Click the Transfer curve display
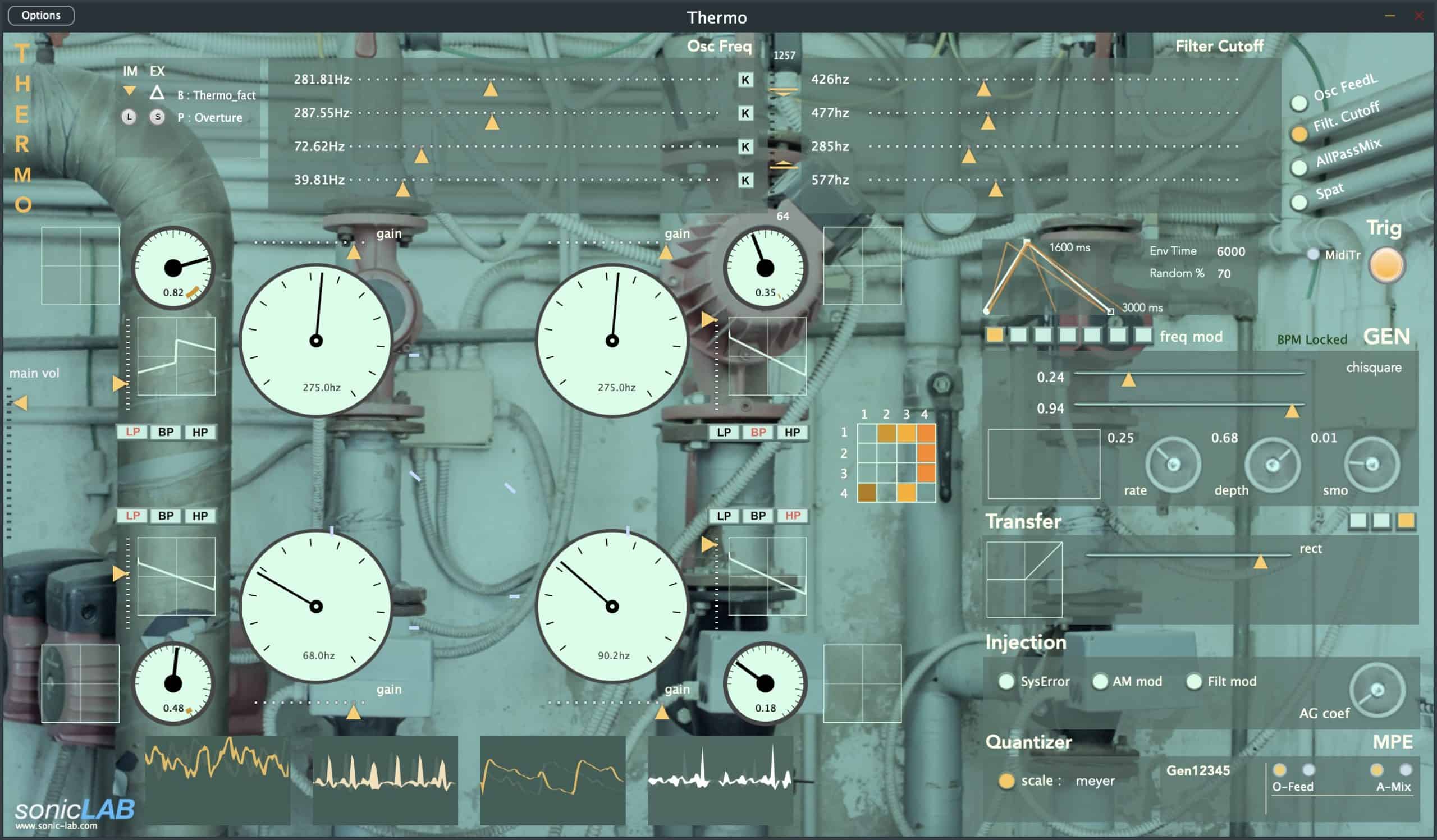 click(x=1024, y=580)
